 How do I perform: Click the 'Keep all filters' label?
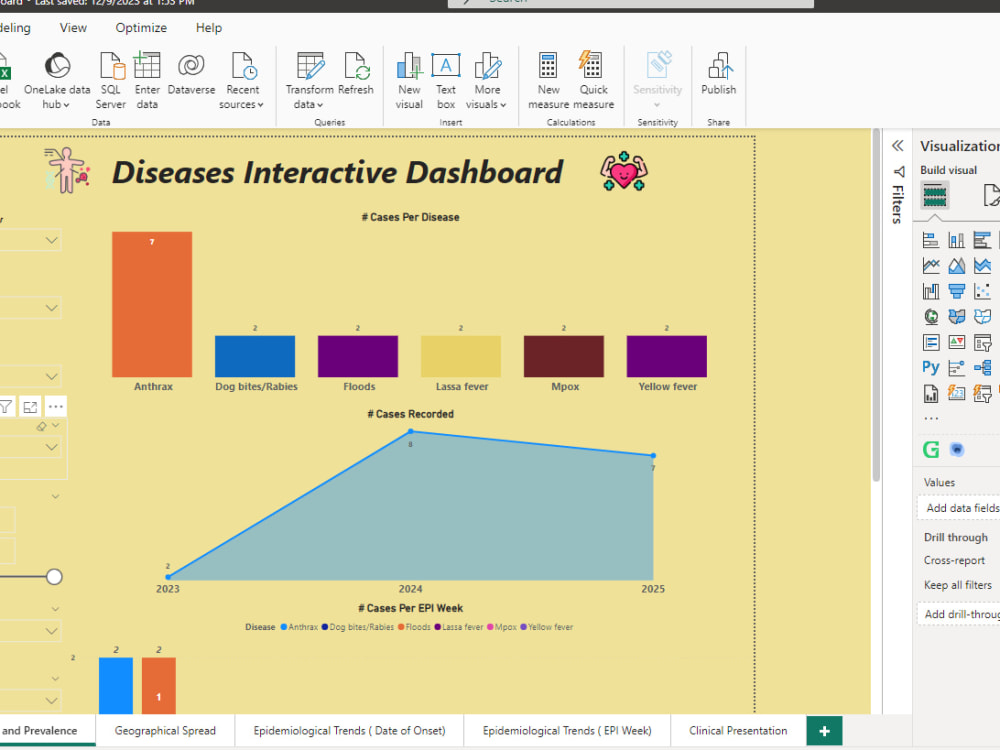tap(957, 585)
